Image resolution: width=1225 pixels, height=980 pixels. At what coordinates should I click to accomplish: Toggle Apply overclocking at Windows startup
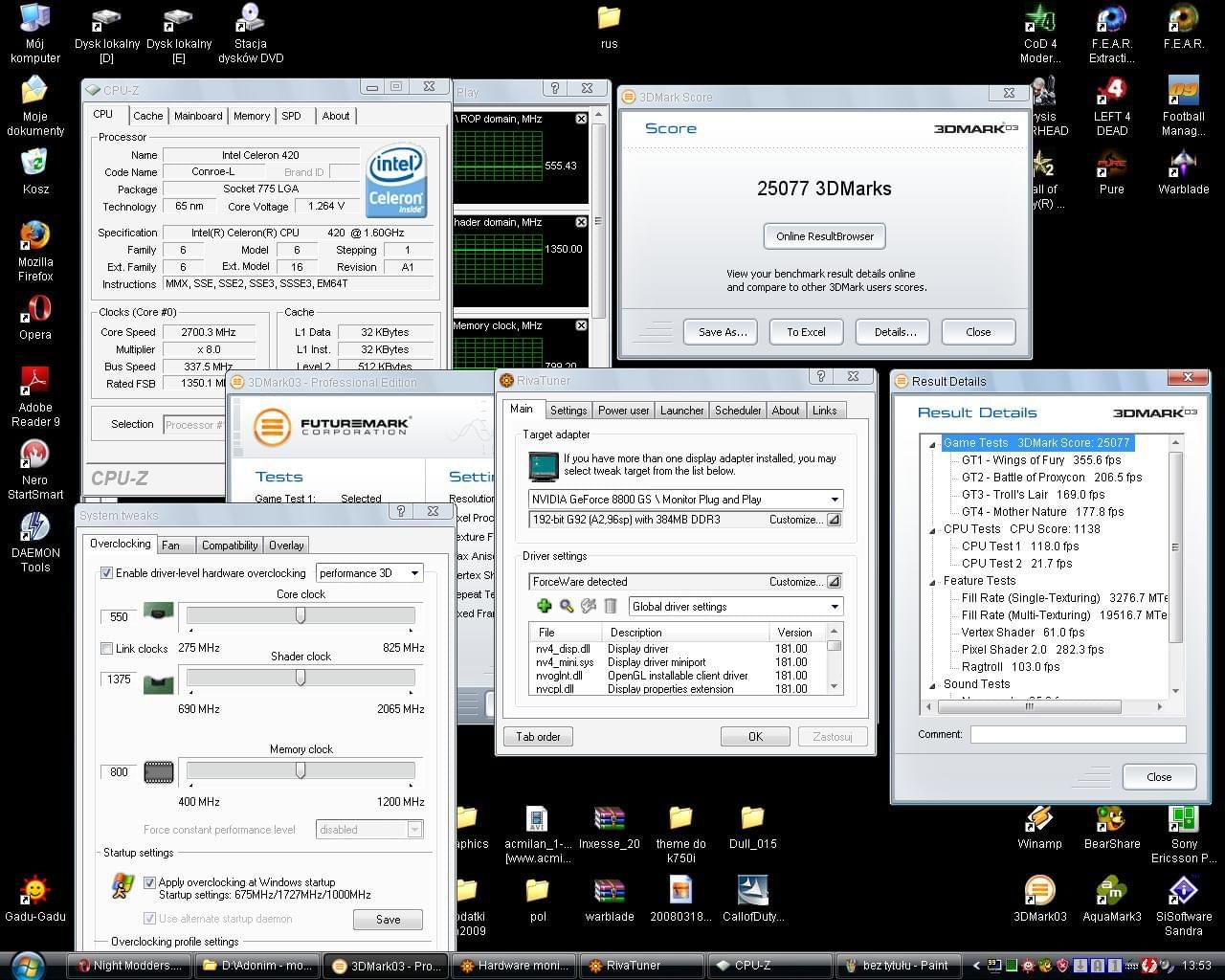(149, 882)
